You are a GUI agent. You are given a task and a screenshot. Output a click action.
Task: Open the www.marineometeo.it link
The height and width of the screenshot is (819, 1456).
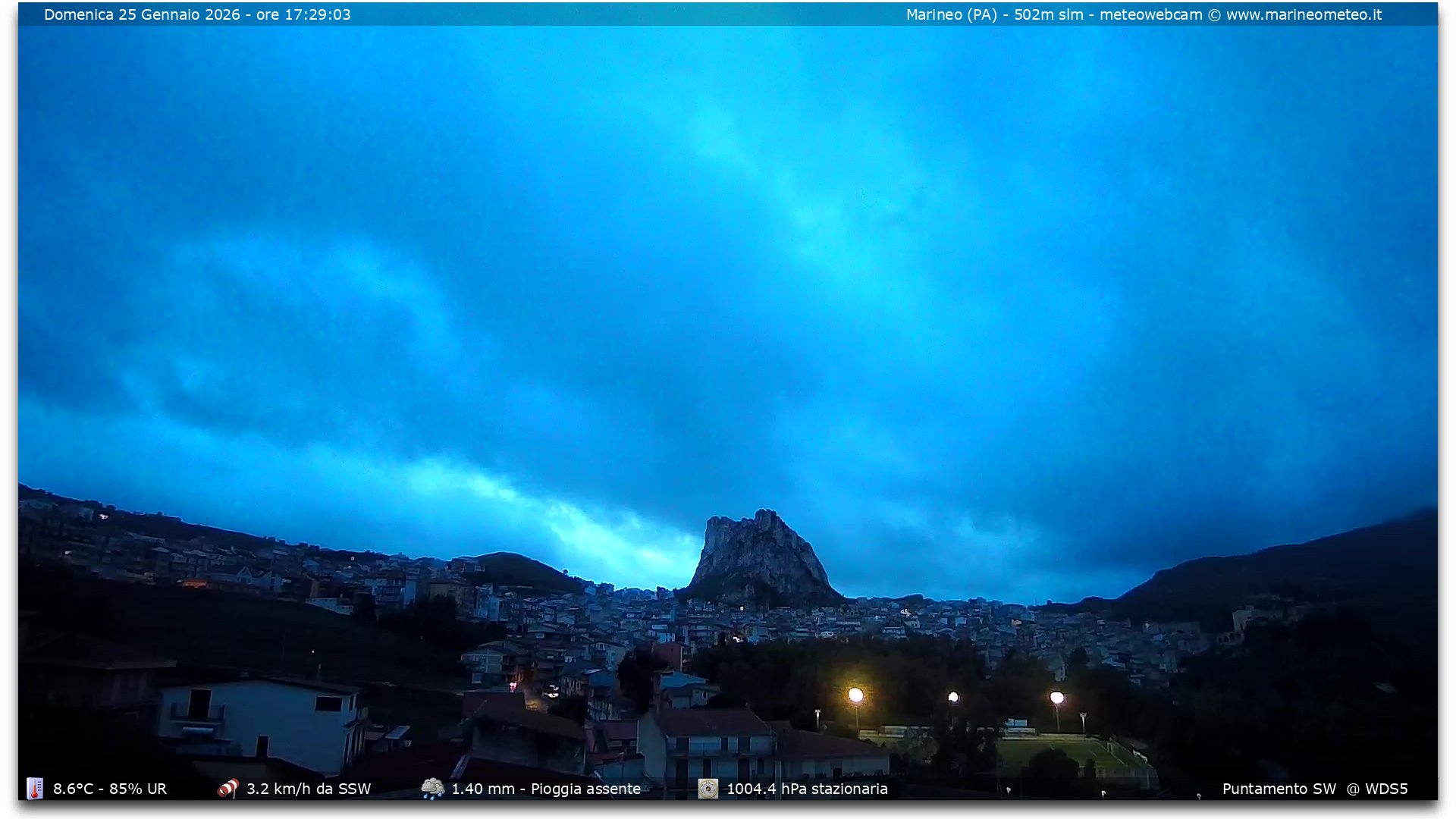pyautogui.click(x=1304, y=14)
